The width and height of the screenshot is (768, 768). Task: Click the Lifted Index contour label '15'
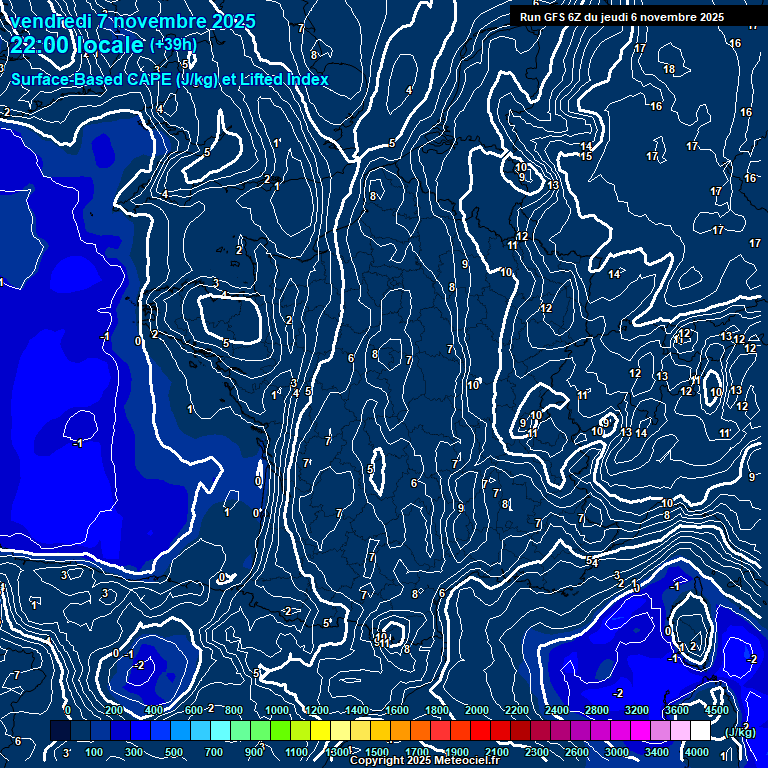(586, 156)
